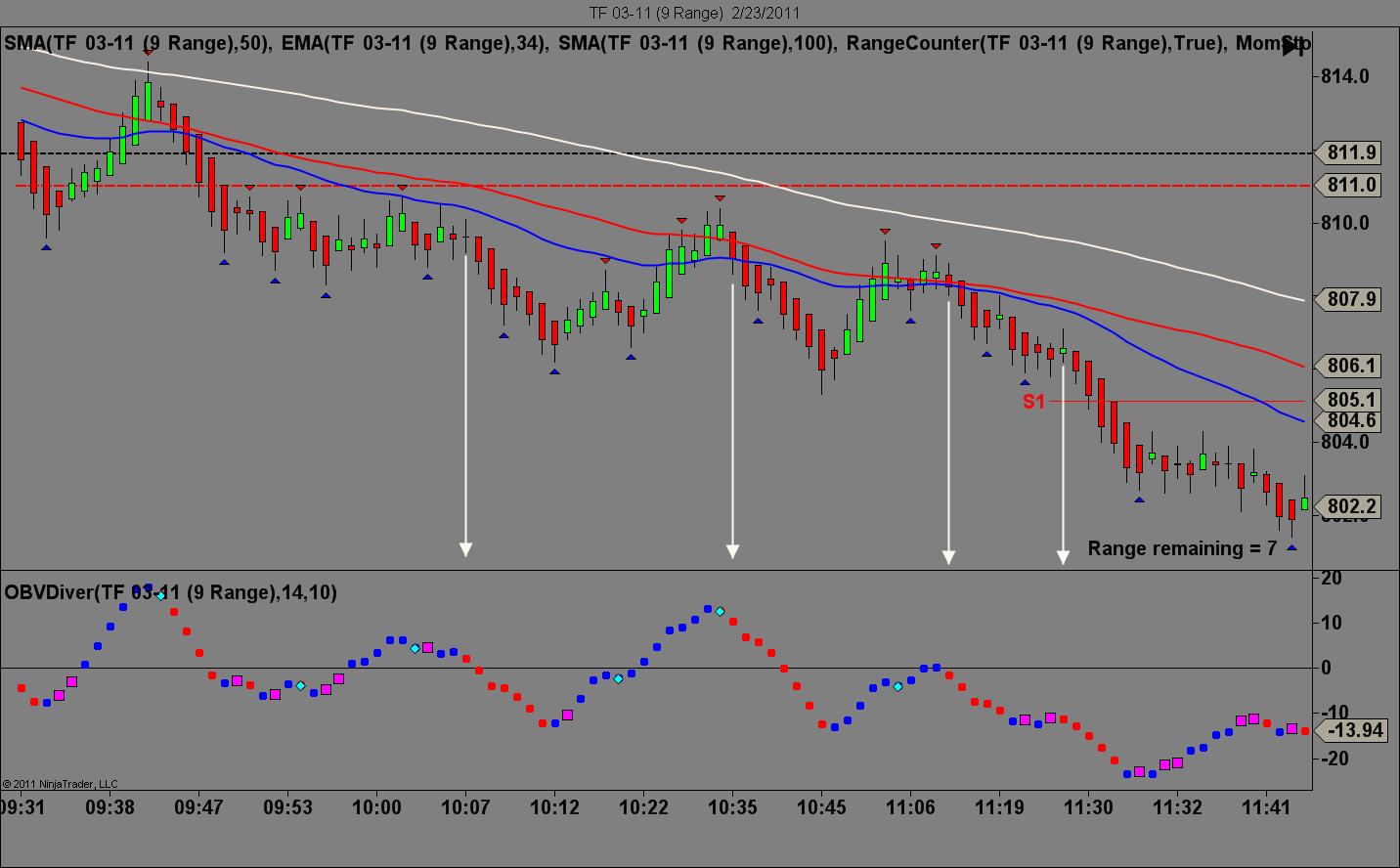The height and width of the screenshot is (868, 1400).
Task: Click the 10:07 time axis label
Action: 465,808
